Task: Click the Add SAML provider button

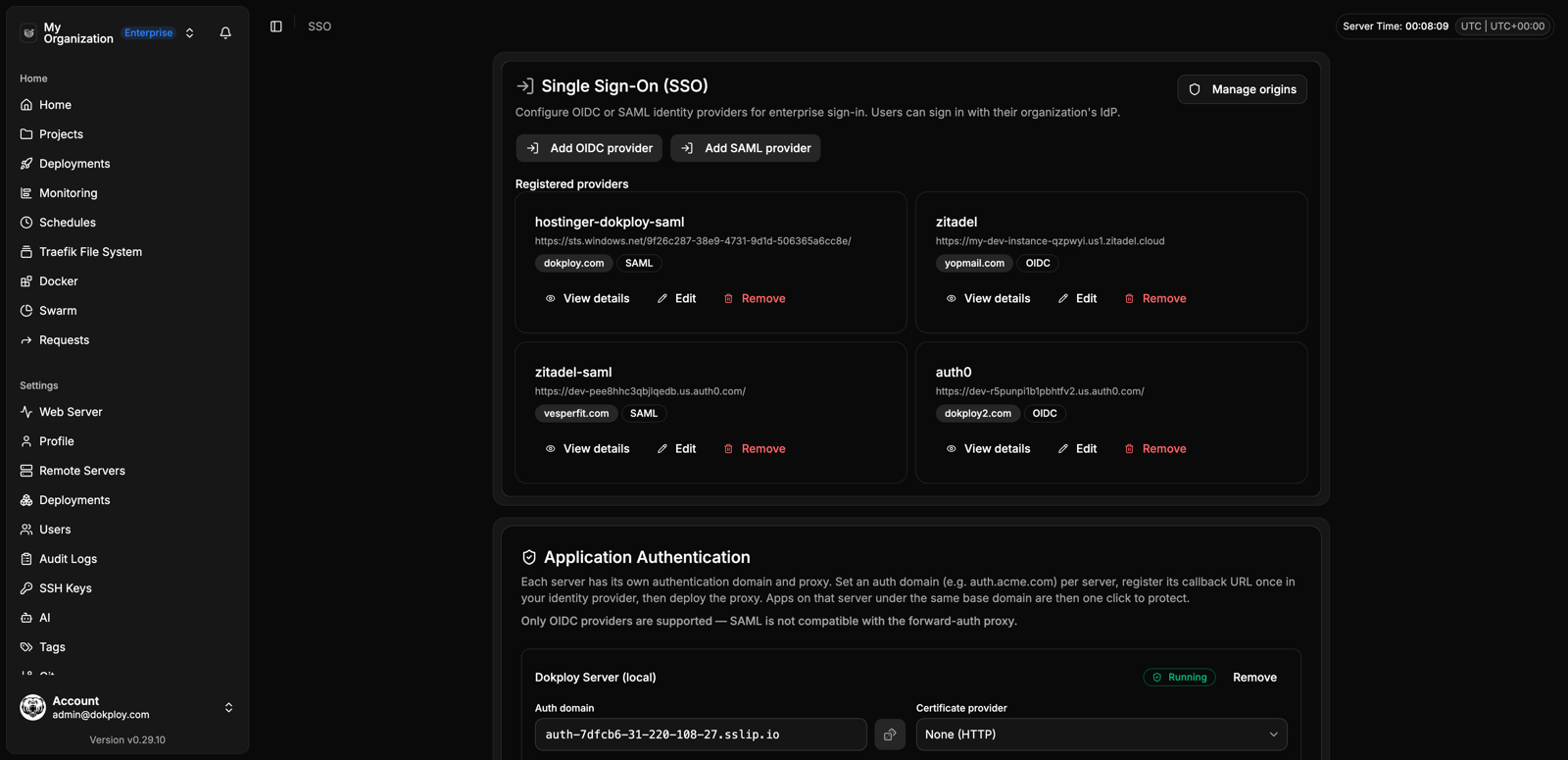Action: click(x=746, y=148)
